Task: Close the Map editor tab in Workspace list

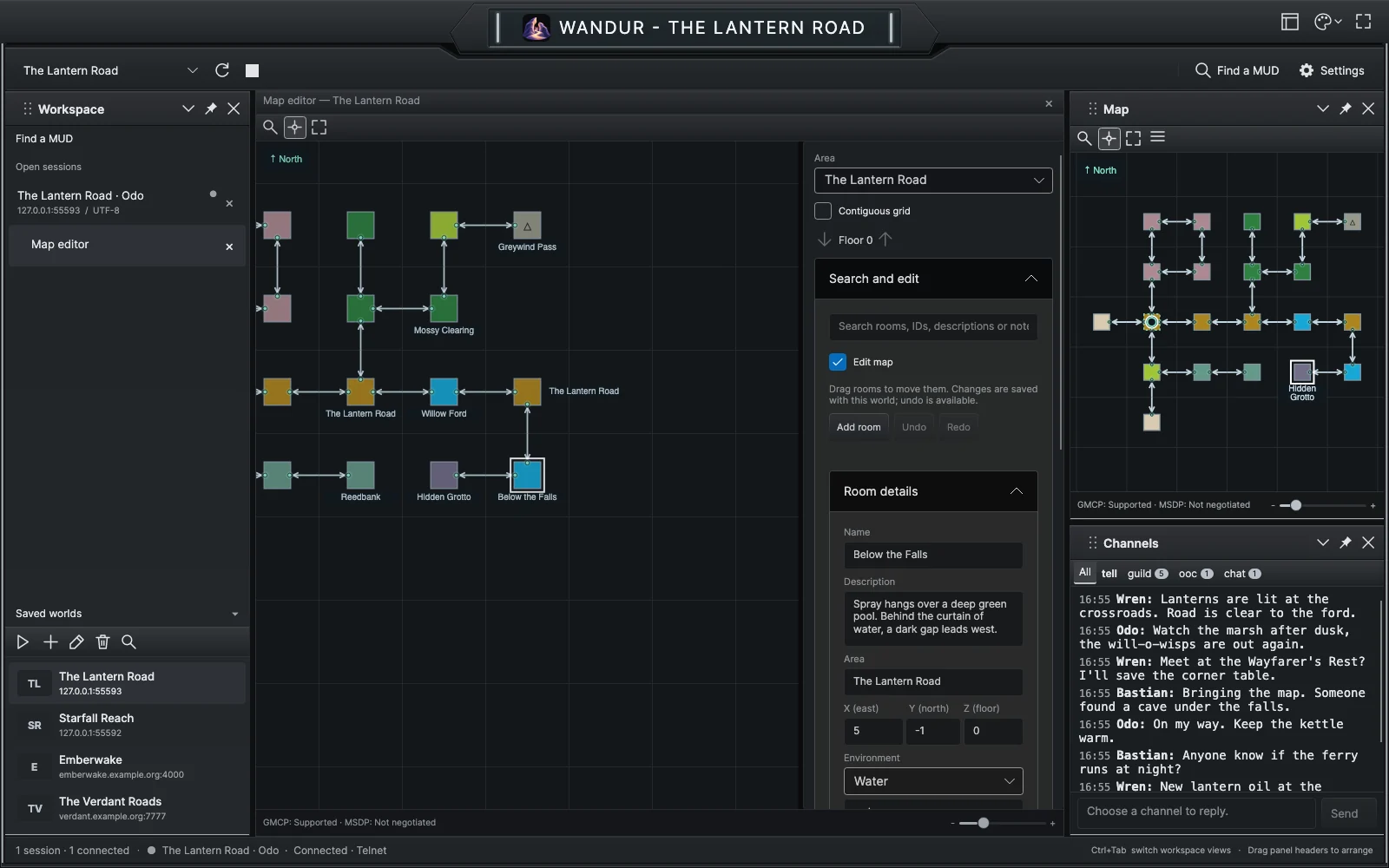Action: point(229,247)
